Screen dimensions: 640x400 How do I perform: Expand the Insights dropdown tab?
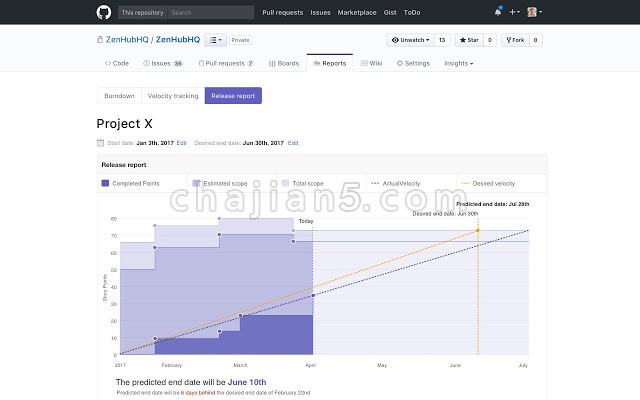tap(458, 63)
